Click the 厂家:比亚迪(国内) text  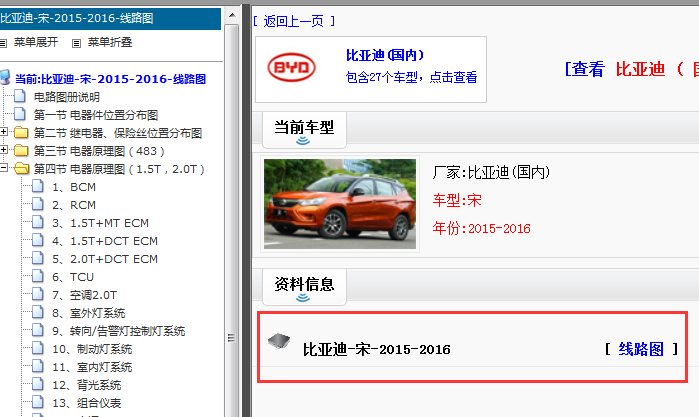click(491, 172)
